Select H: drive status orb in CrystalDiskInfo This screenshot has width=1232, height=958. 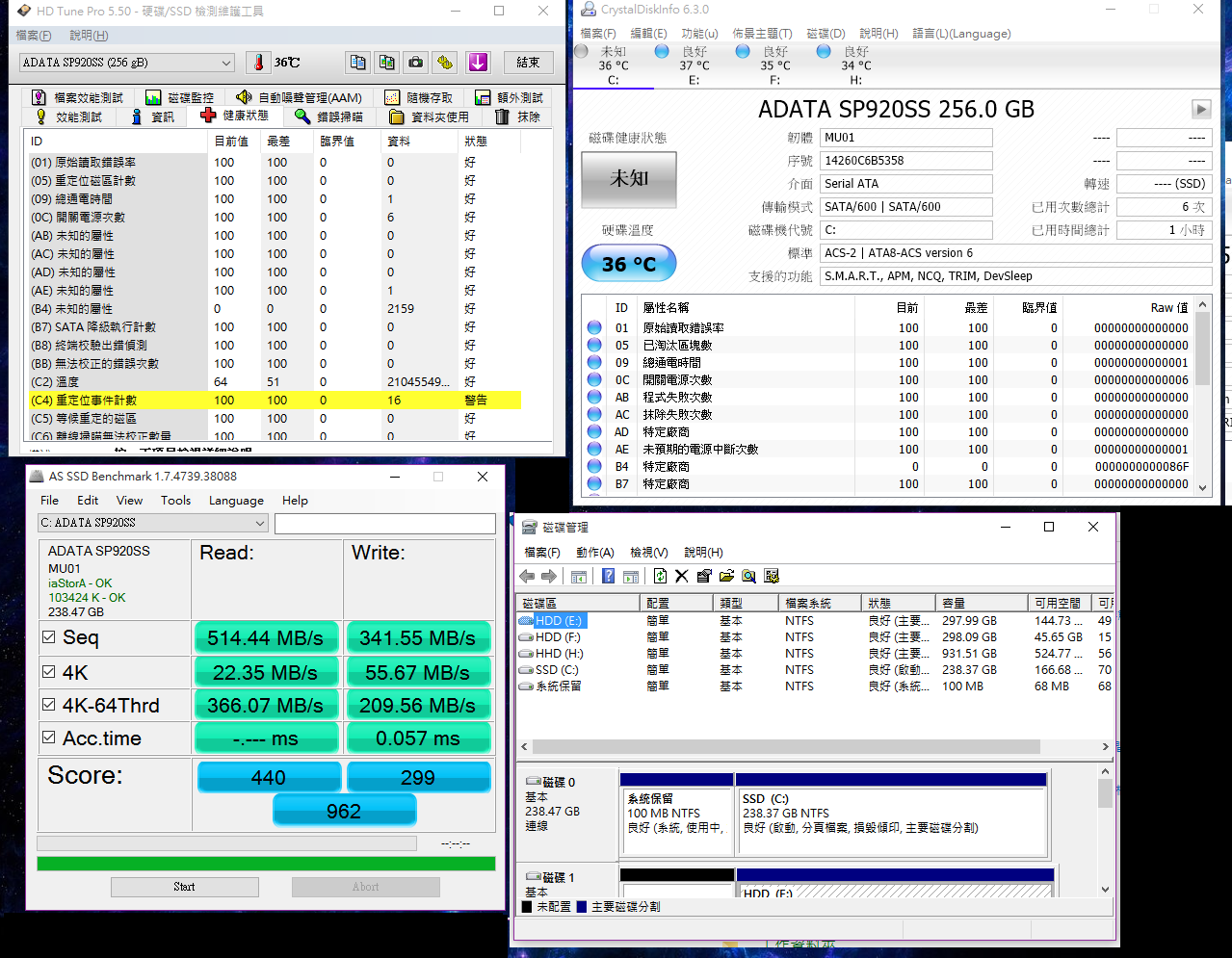(824, 51)
